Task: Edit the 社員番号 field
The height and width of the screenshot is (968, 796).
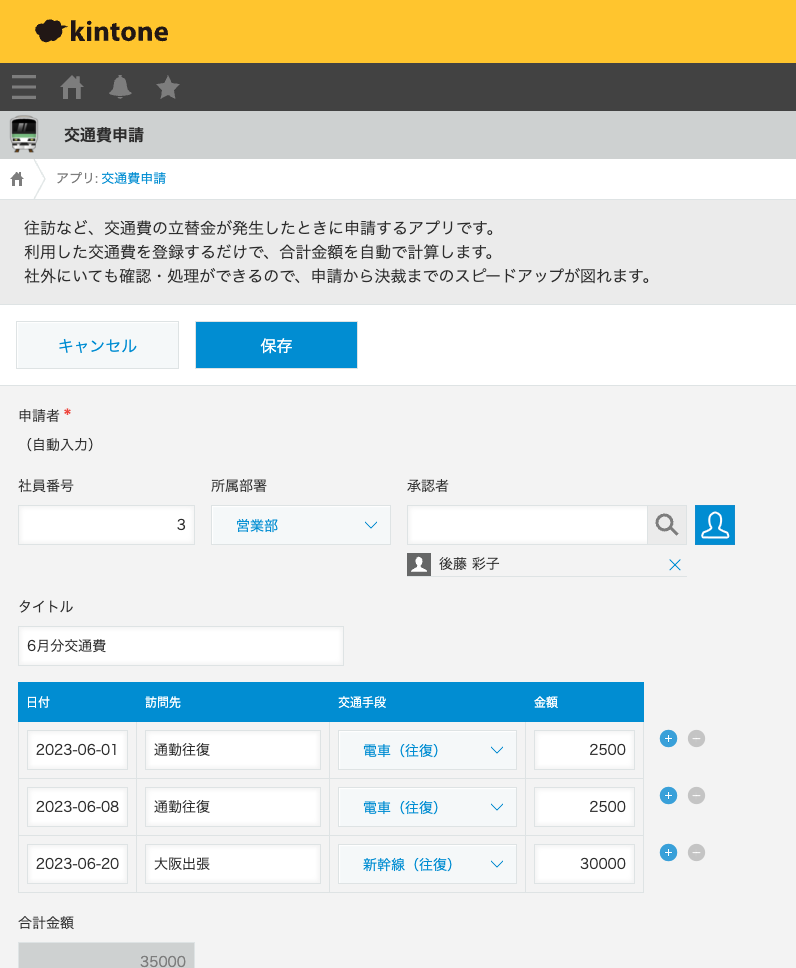Action: [x=106, y=525]
